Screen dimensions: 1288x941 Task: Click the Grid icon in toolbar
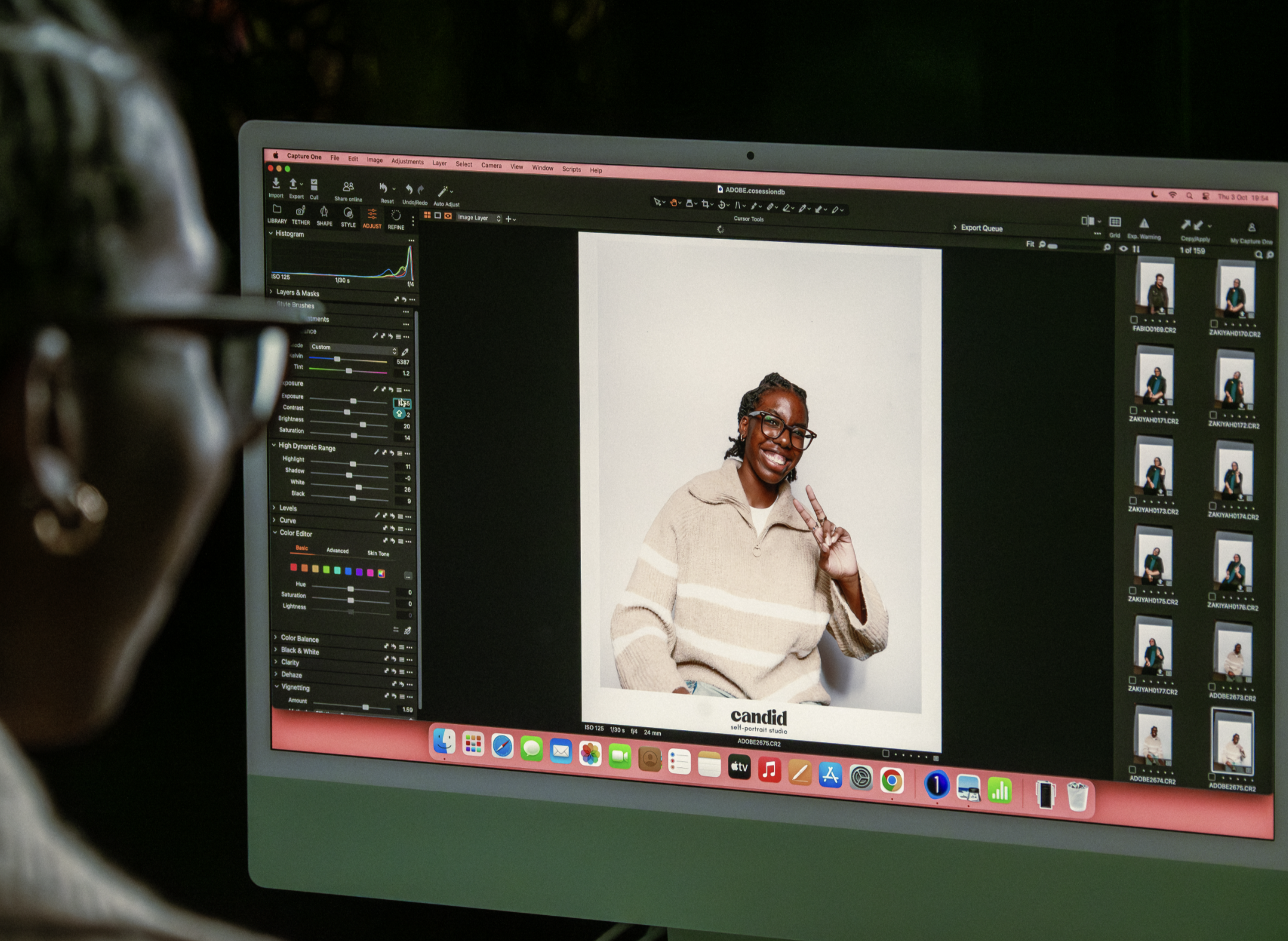coord(1115,222)
